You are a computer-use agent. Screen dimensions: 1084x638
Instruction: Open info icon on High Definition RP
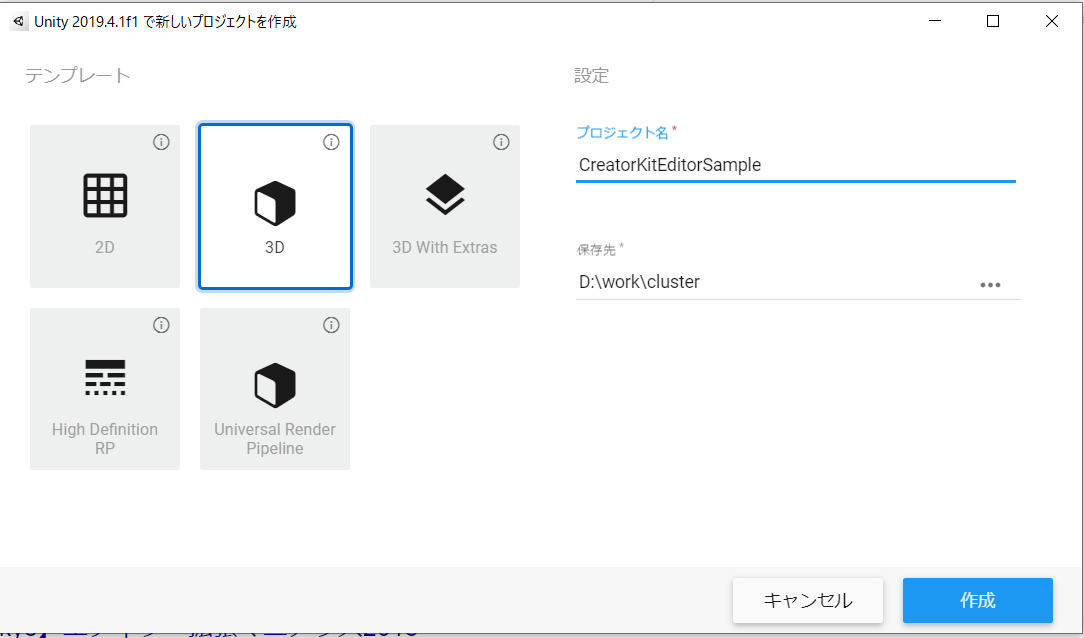point(161,325)
